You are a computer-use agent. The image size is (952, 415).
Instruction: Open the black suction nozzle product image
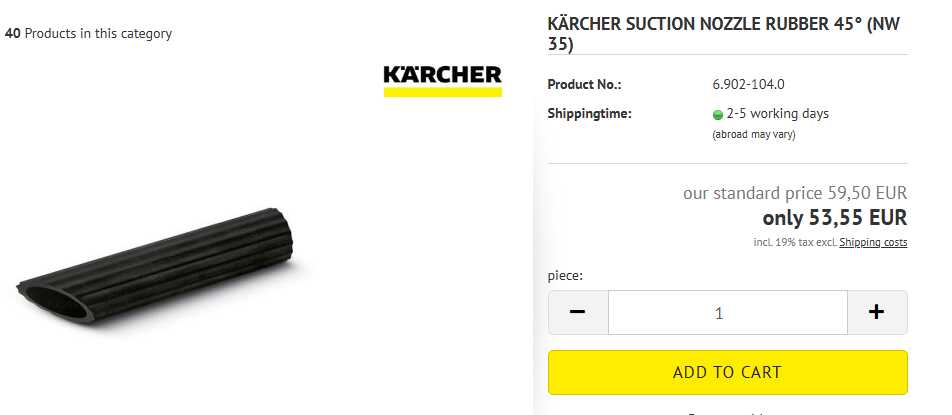[x=155, y=266]
